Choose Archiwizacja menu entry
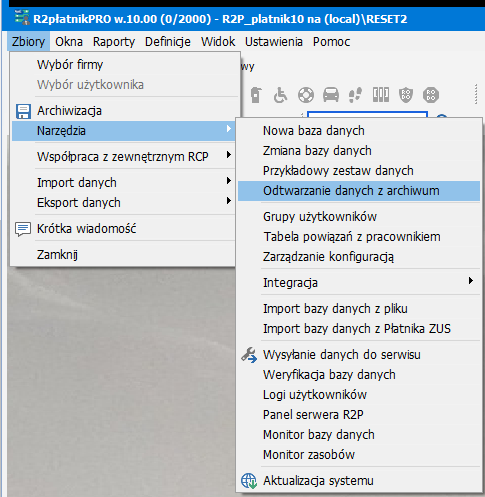Viewport: 485px width, 497px height. [125, 111]
